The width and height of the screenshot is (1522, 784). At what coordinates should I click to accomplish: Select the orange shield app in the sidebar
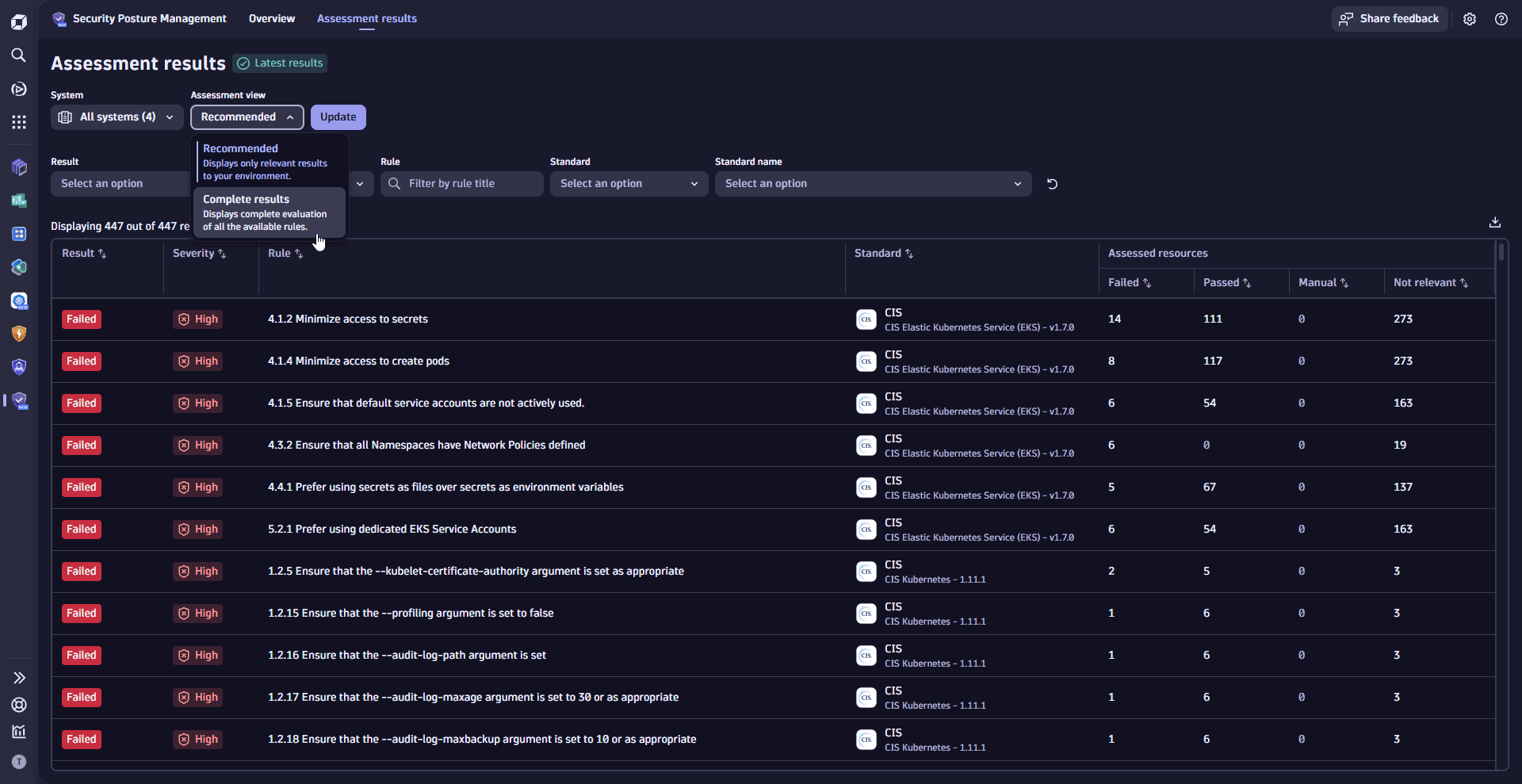click(x=19, y=334)
